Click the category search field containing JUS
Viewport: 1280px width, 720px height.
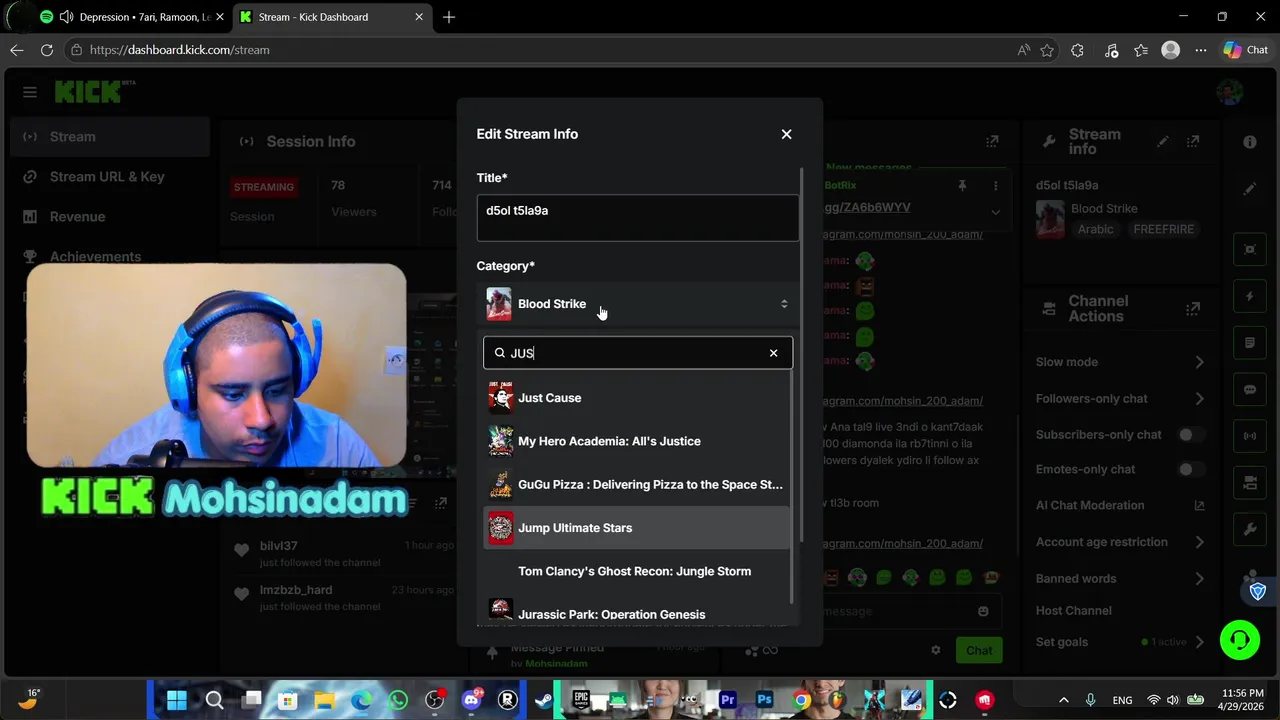(637, 353)
